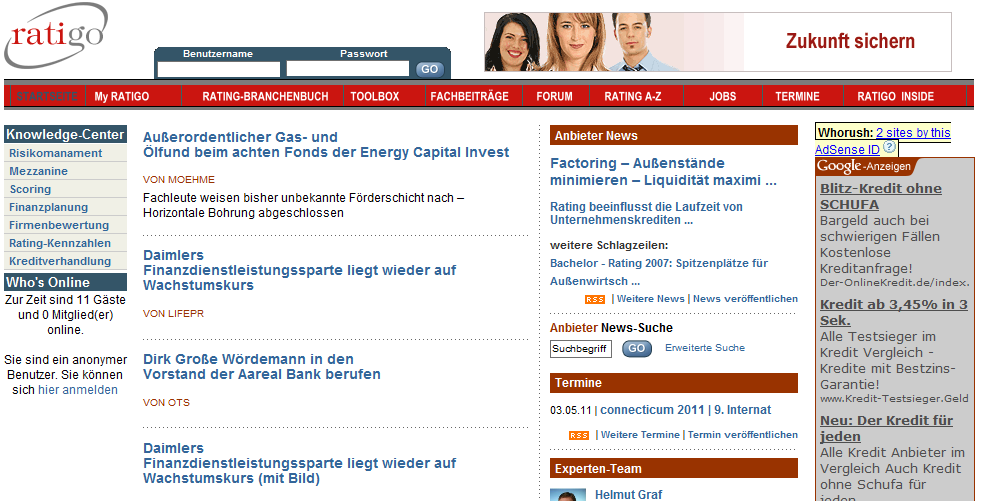Screen dimensions: 985x501
Task: Open JOBS from the red menu bar
Action: 722,97
